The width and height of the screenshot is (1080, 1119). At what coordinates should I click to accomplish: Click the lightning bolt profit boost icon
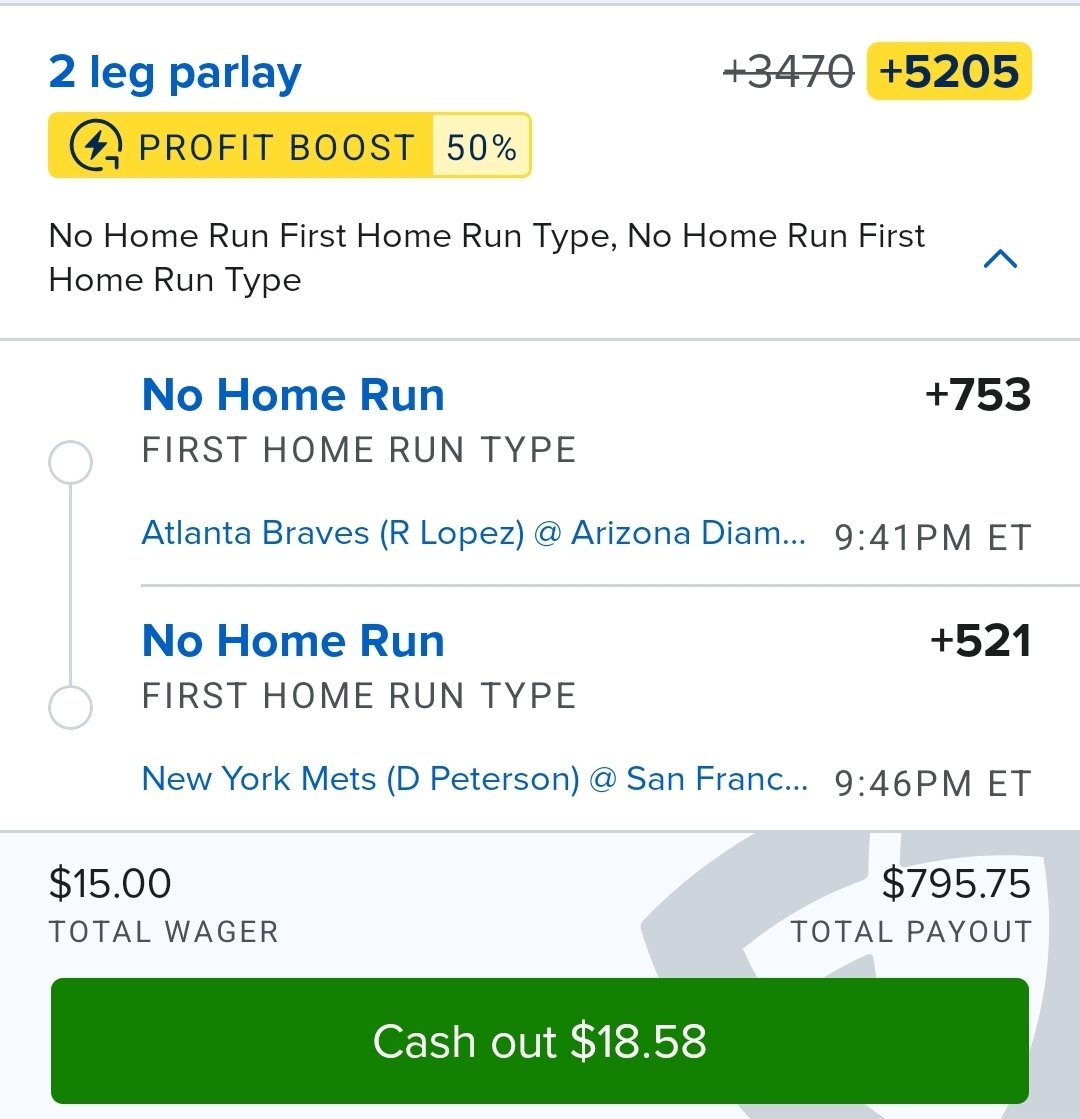tap(96, 147)
